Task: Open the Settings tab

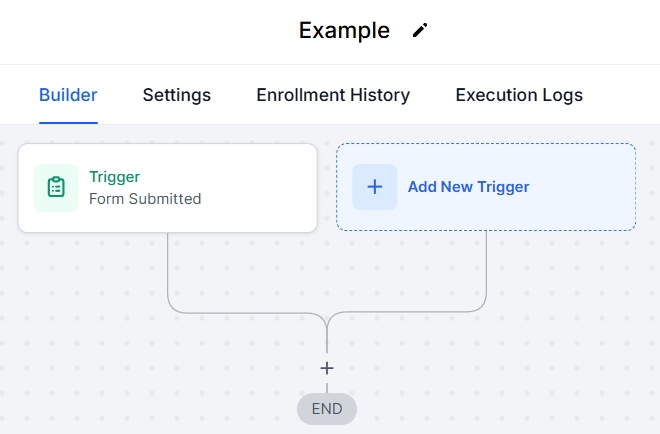Action: [177, 95]
